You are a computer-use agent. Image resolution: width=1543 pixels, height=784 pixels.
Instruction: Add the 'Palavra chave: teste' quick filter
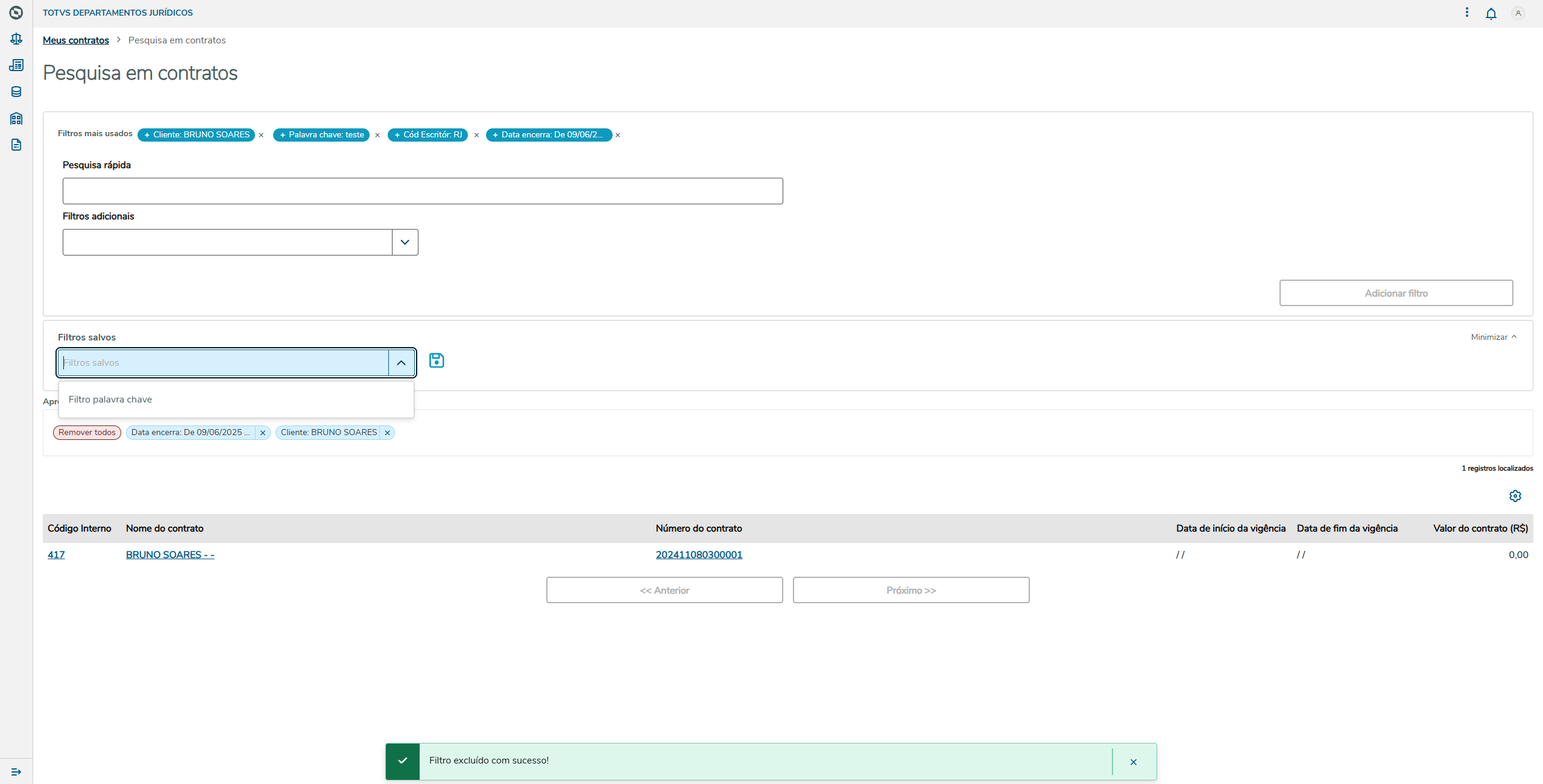click(x=321, y=135)
